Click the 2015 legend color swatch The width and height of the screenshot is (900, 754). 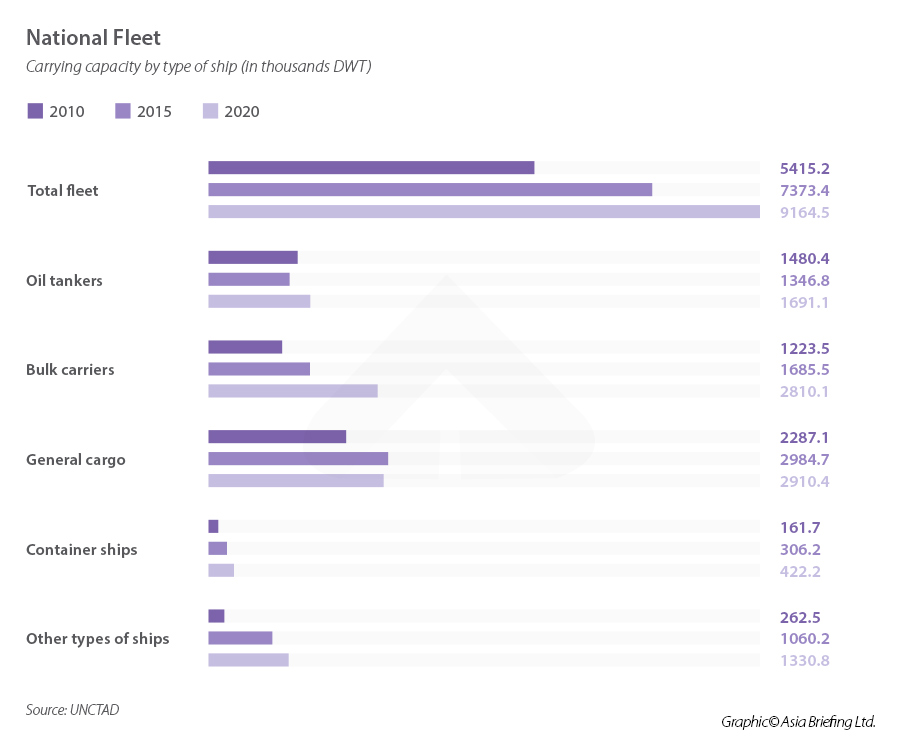(124, 111)
